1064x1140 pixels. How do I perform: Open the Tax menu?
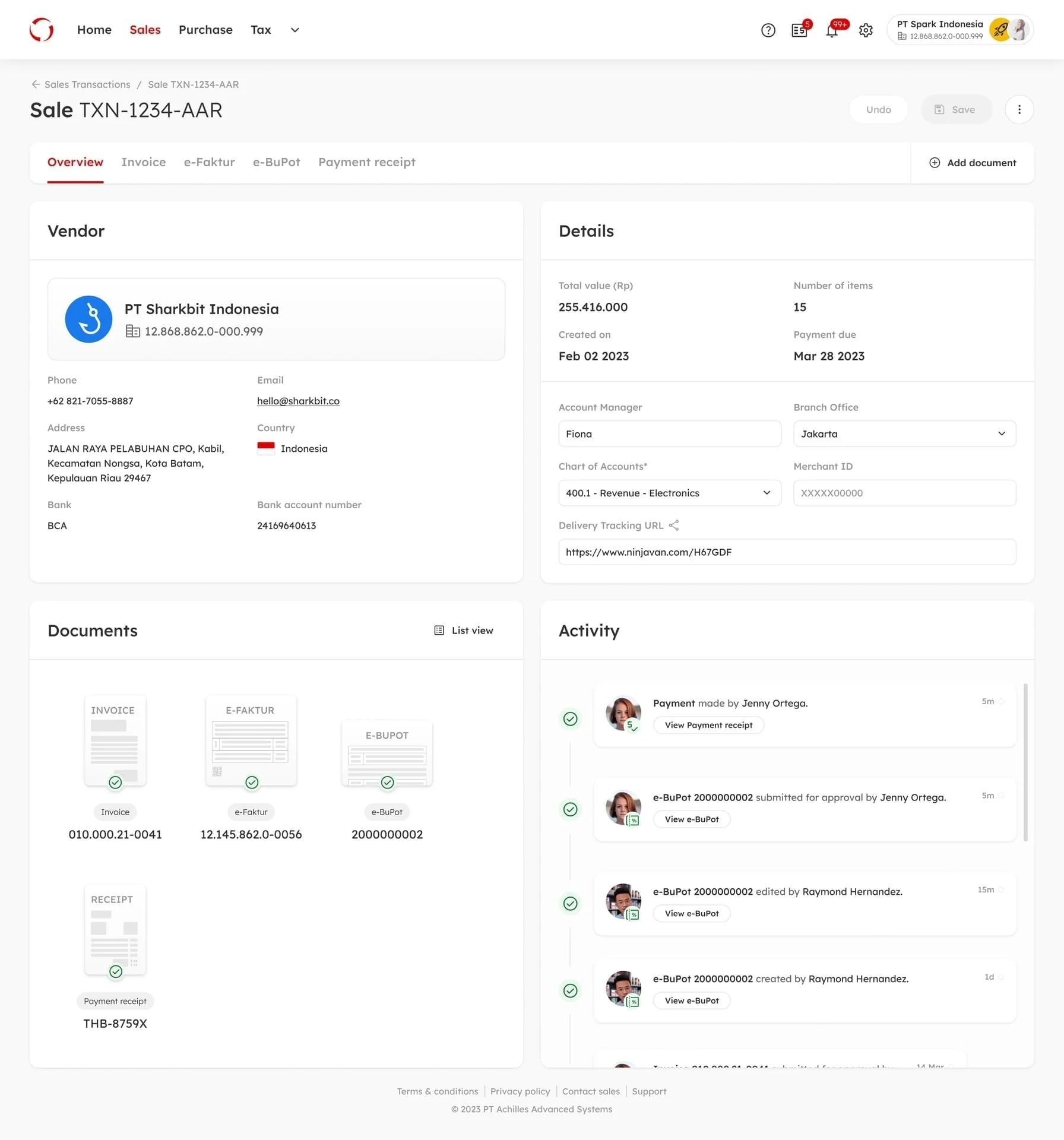pos(261,30)
